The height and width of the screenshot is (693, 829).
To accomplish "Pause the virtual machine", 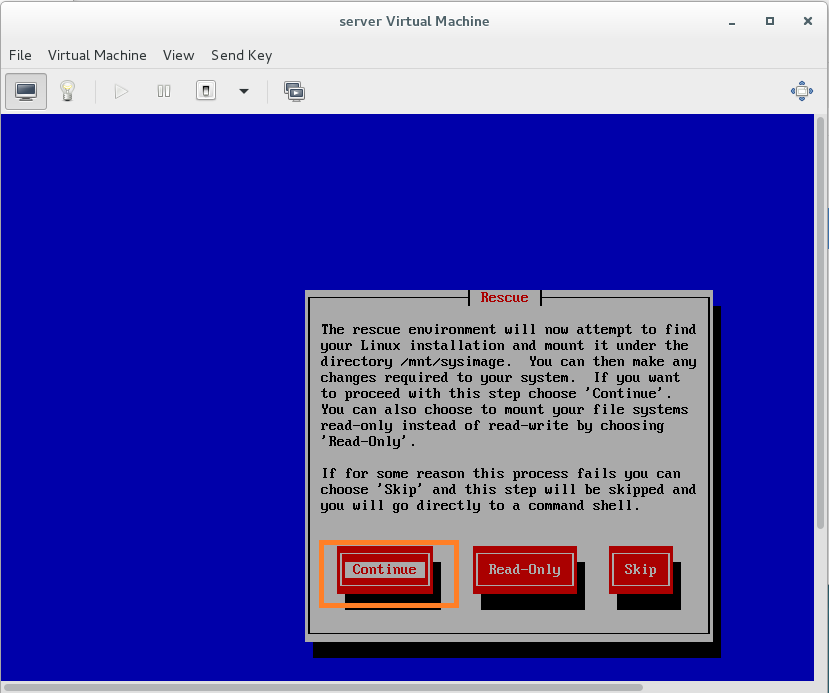I will click(164, 91).
